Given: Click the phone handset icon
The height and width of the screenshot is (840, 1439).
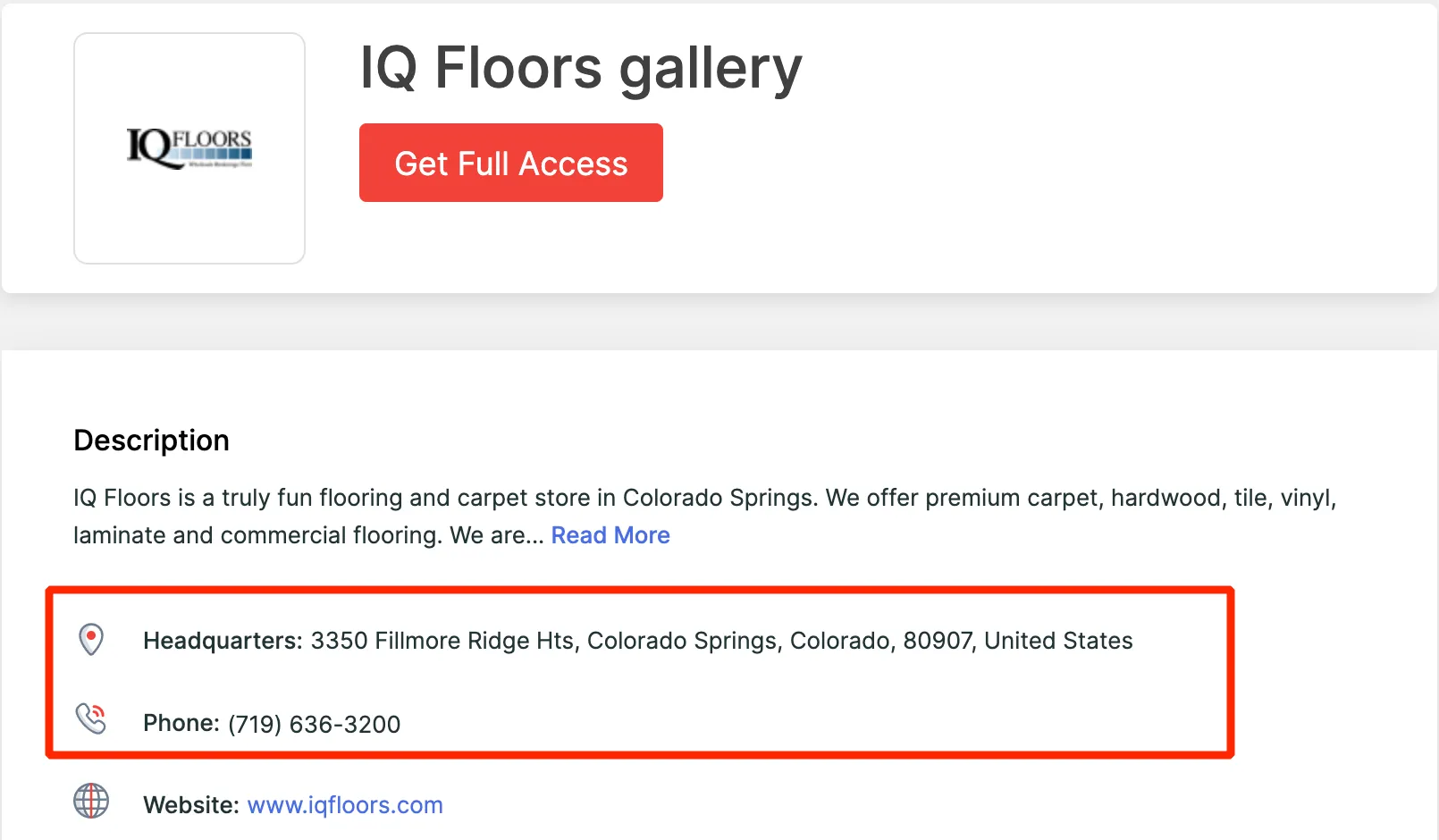Looking at the screenshot, I should tap(91, 718).
